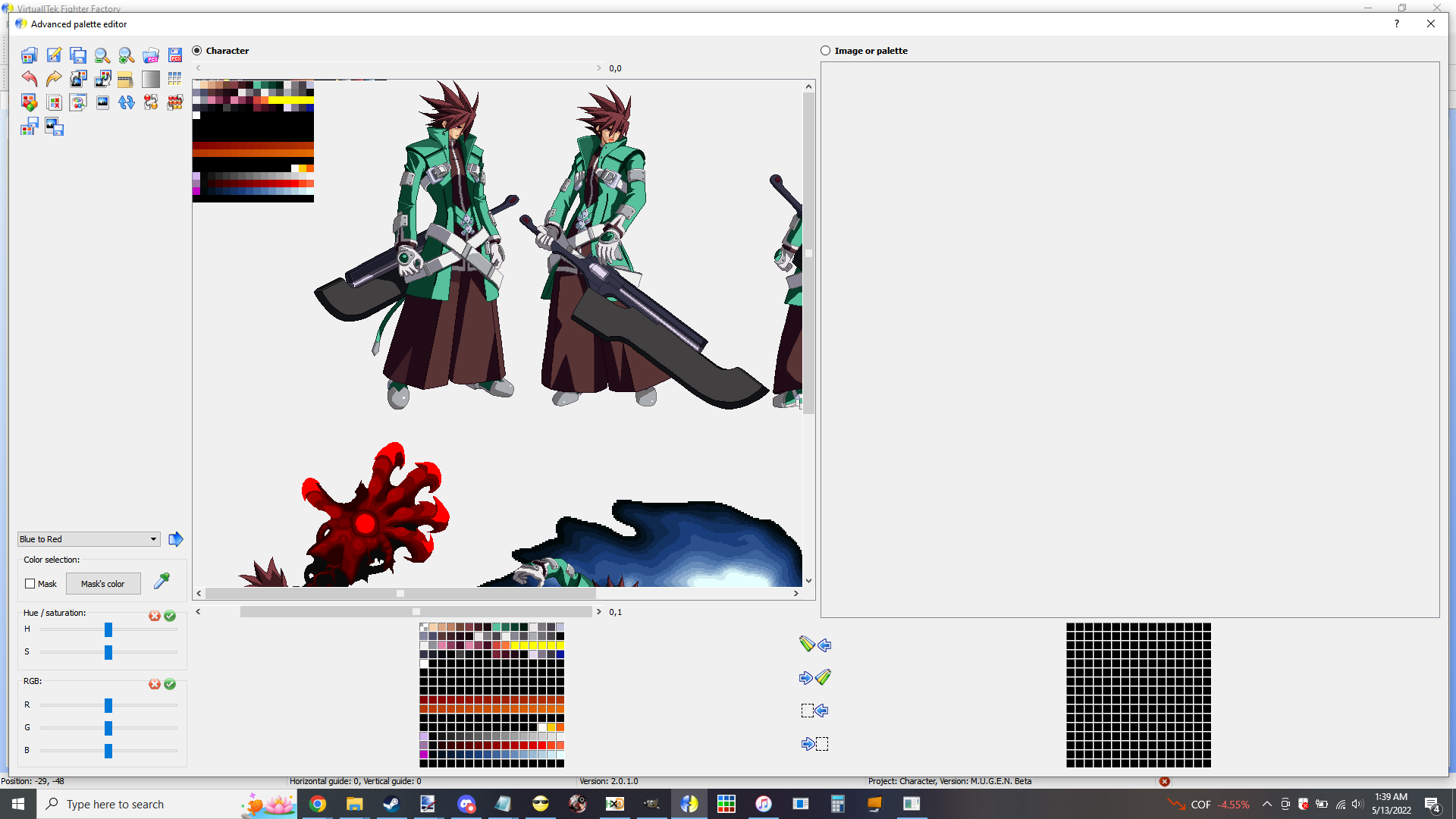The width and height of the screenshot is (1456, 819).
Task: Click the zoom in magnifier icon
Action: pyautogui.click(x=126, y=55)
